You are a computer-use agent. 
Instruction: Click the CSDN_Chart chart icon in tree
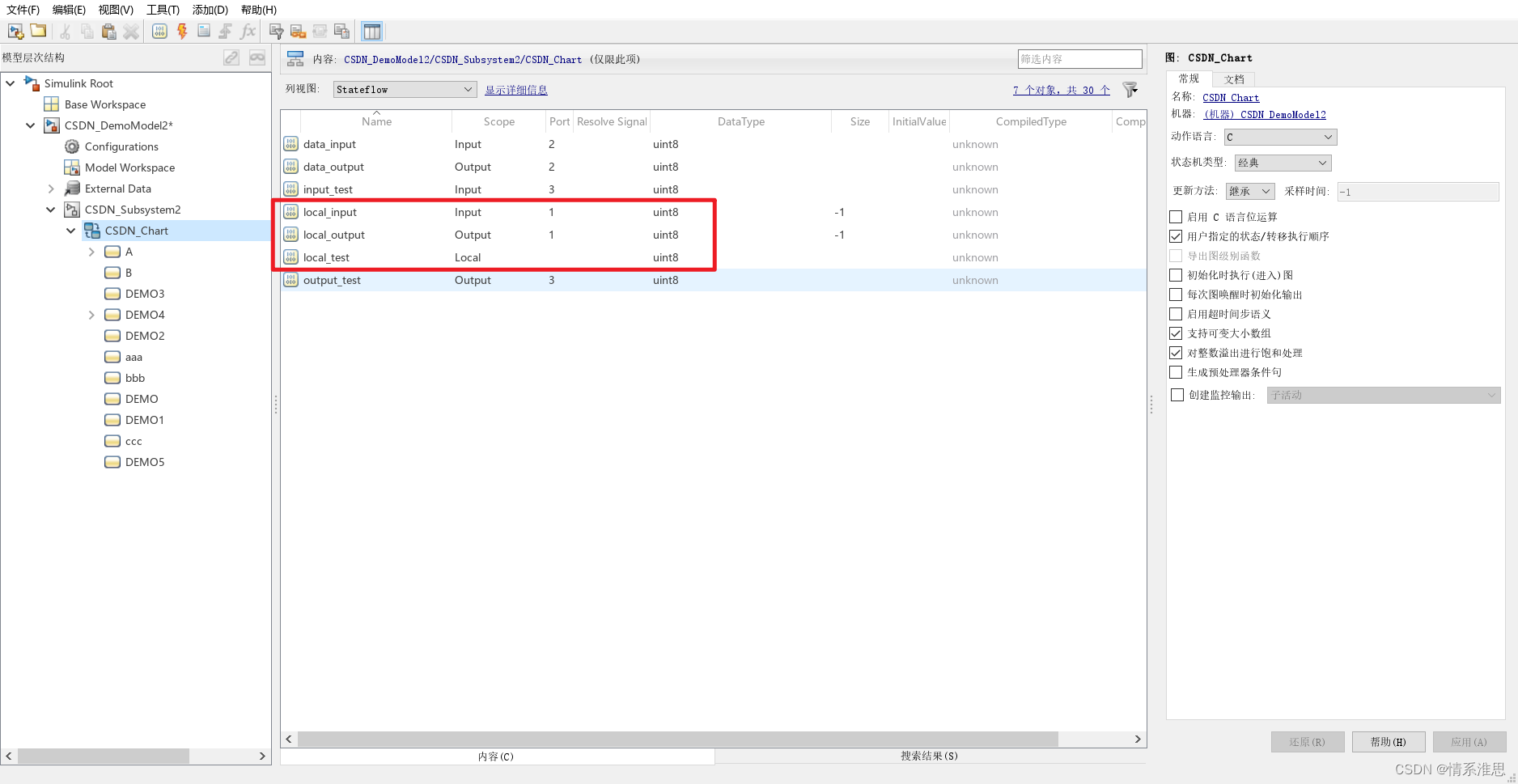92,231
